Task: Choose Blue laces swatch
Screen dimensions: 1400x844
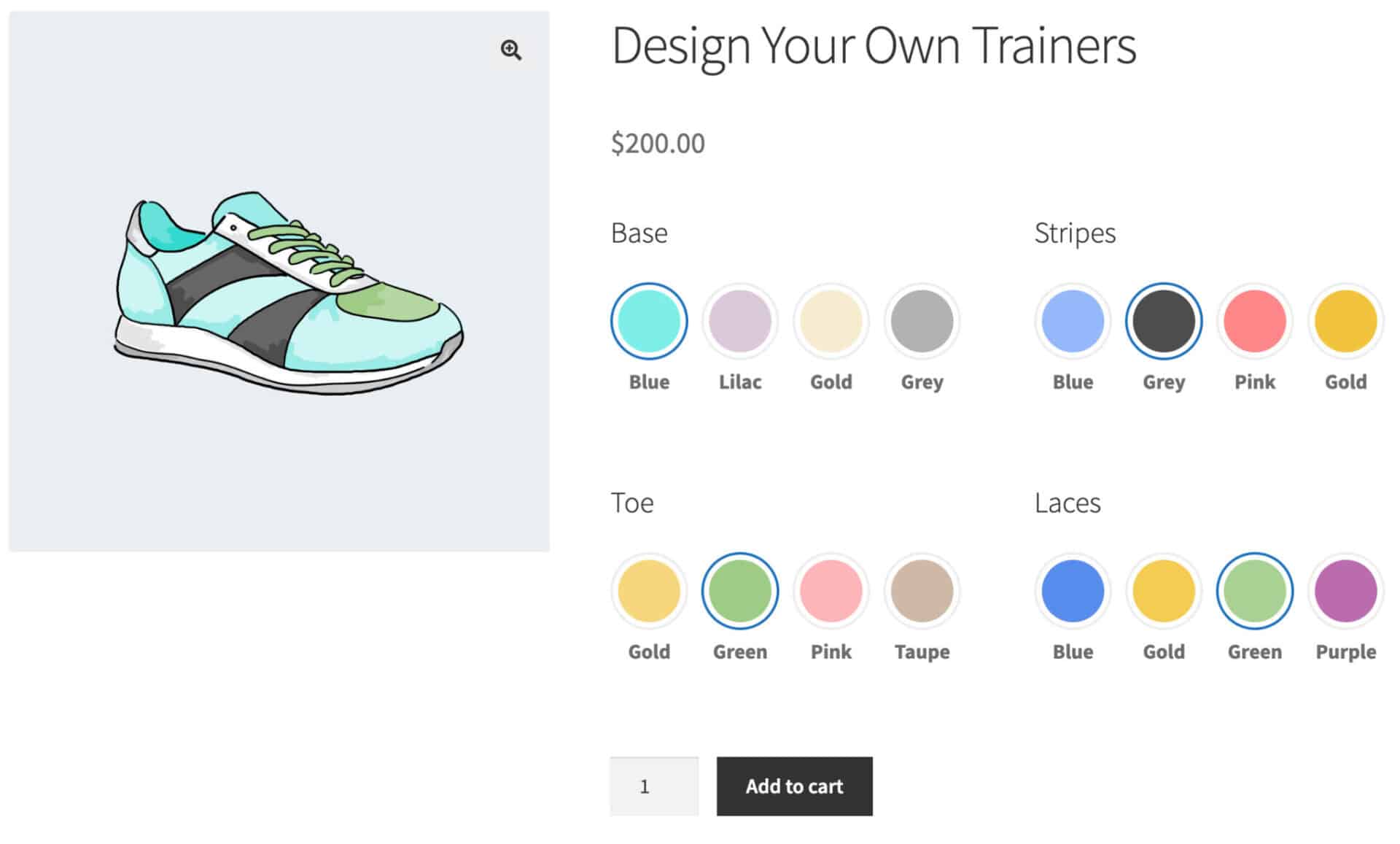Action: (x=1072, y=591)
